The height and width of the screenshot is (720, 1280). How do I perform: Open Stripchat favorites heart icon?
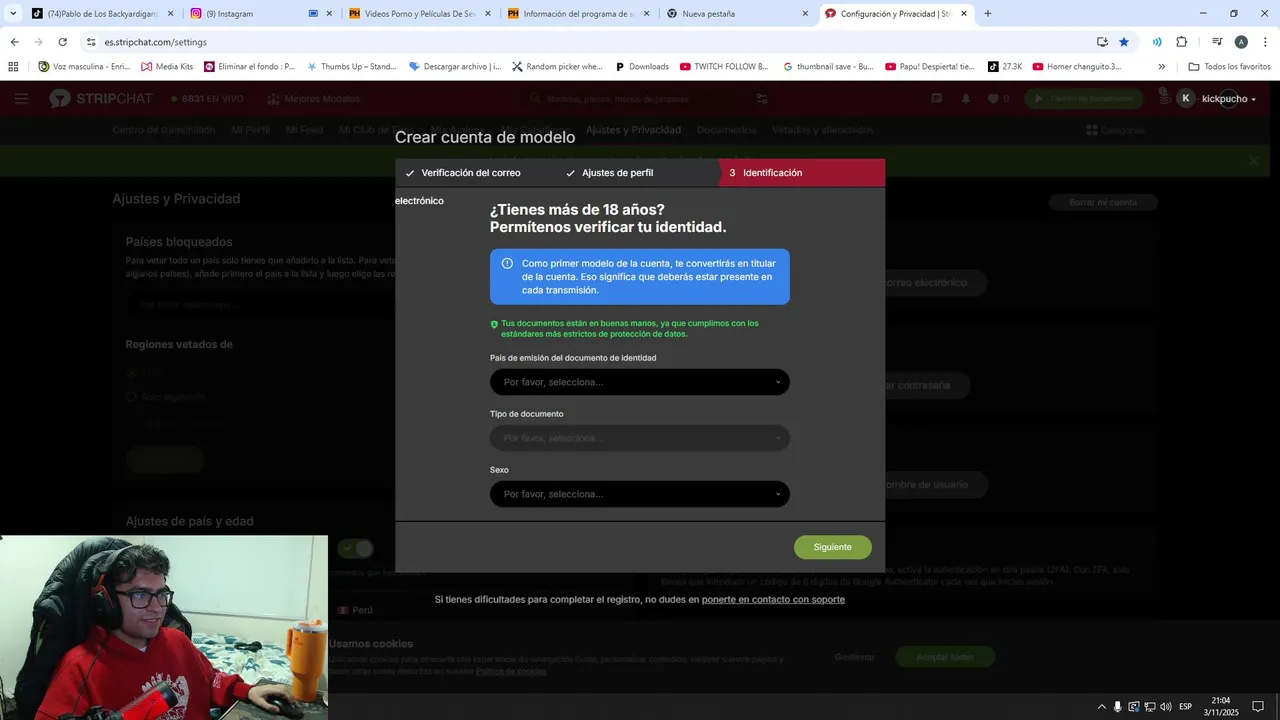tap(993, 99)
